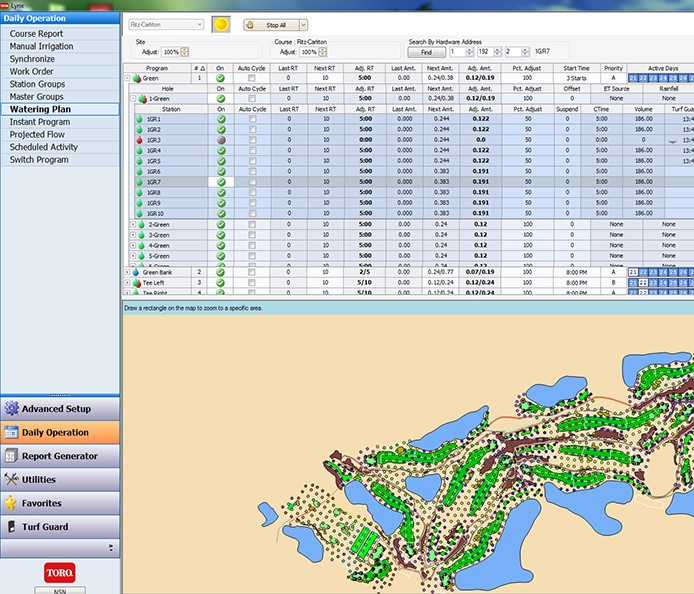Toggle the On status for 1GR1
The image size is (694, 594).
point(221,119)
